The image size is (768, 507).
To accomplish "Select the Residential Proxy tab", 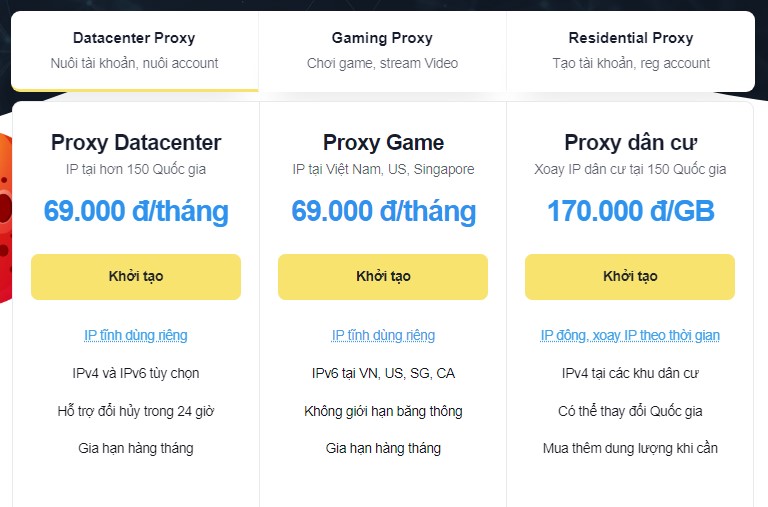I will pos(630,50).
